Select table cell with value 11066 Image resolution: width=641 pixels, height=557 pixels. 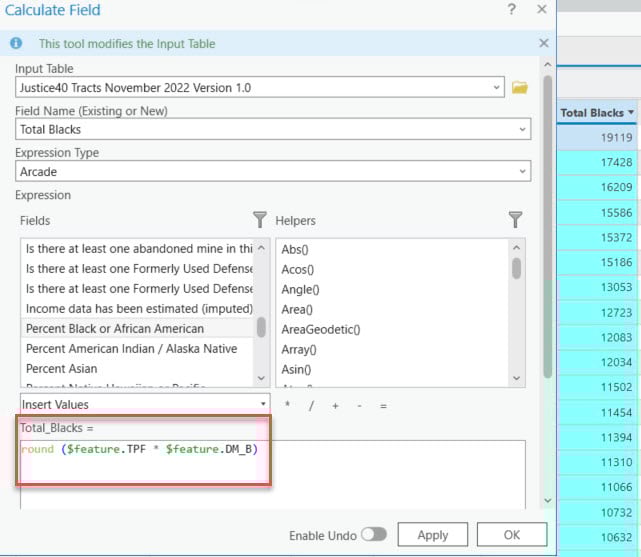pyautogui.click(x=597, y=487)
